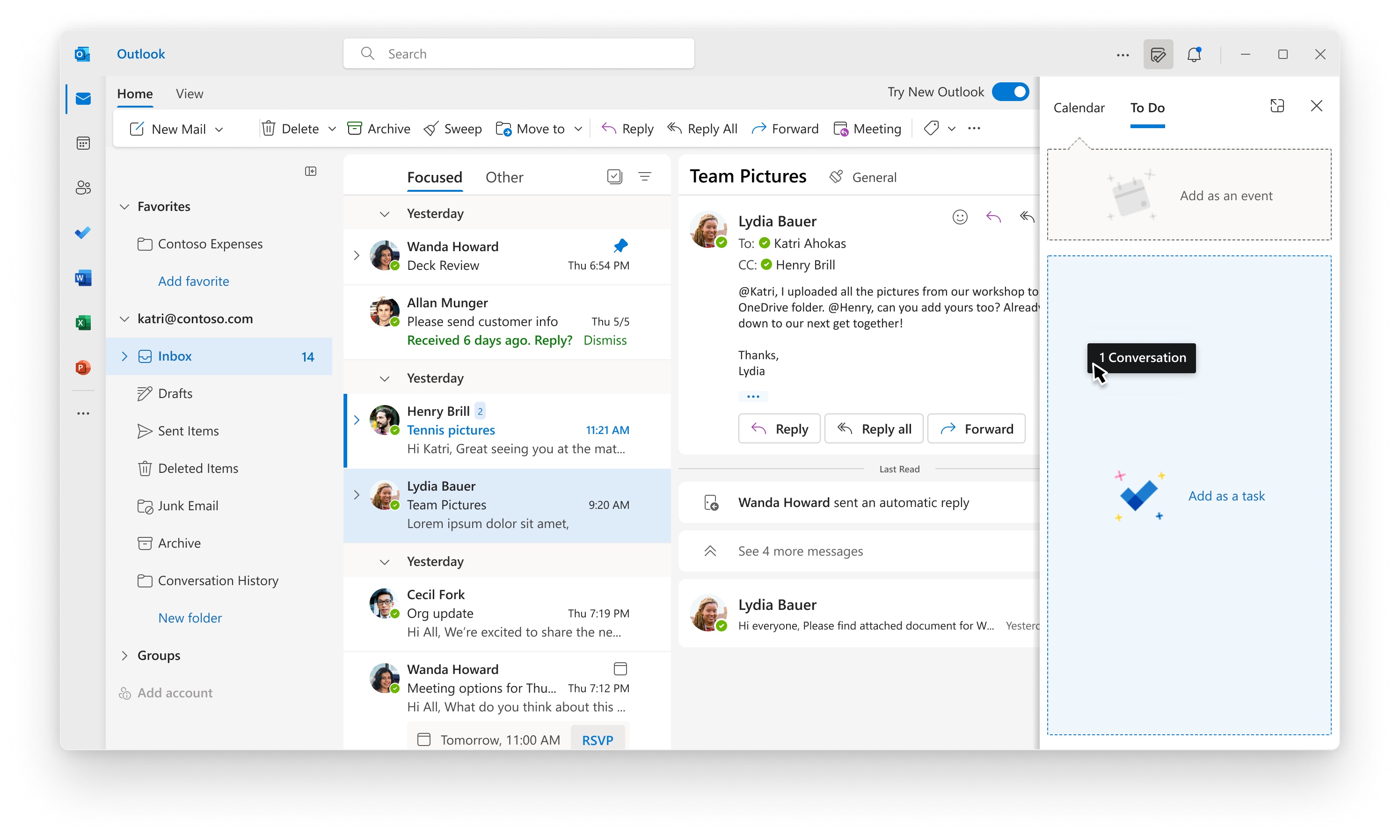Image resolution: width=1400 pixels, height=840 pixels.
Task: Click the New Mail compose icon
Action: pos(135,128)
